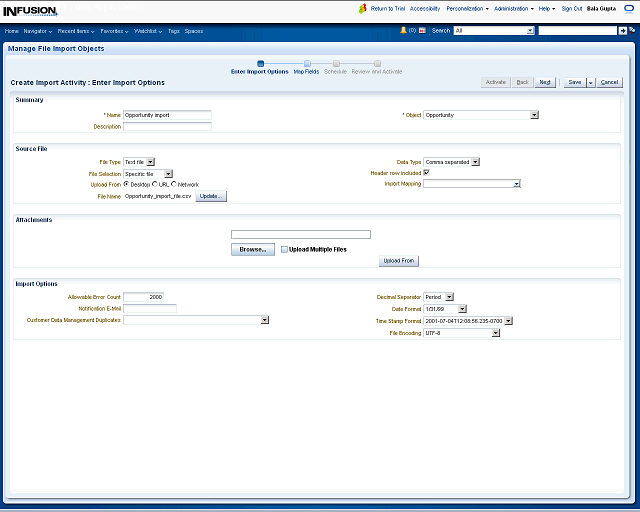
Task: Open the Save button's dropdown arrow
Action: click(590, 82)
